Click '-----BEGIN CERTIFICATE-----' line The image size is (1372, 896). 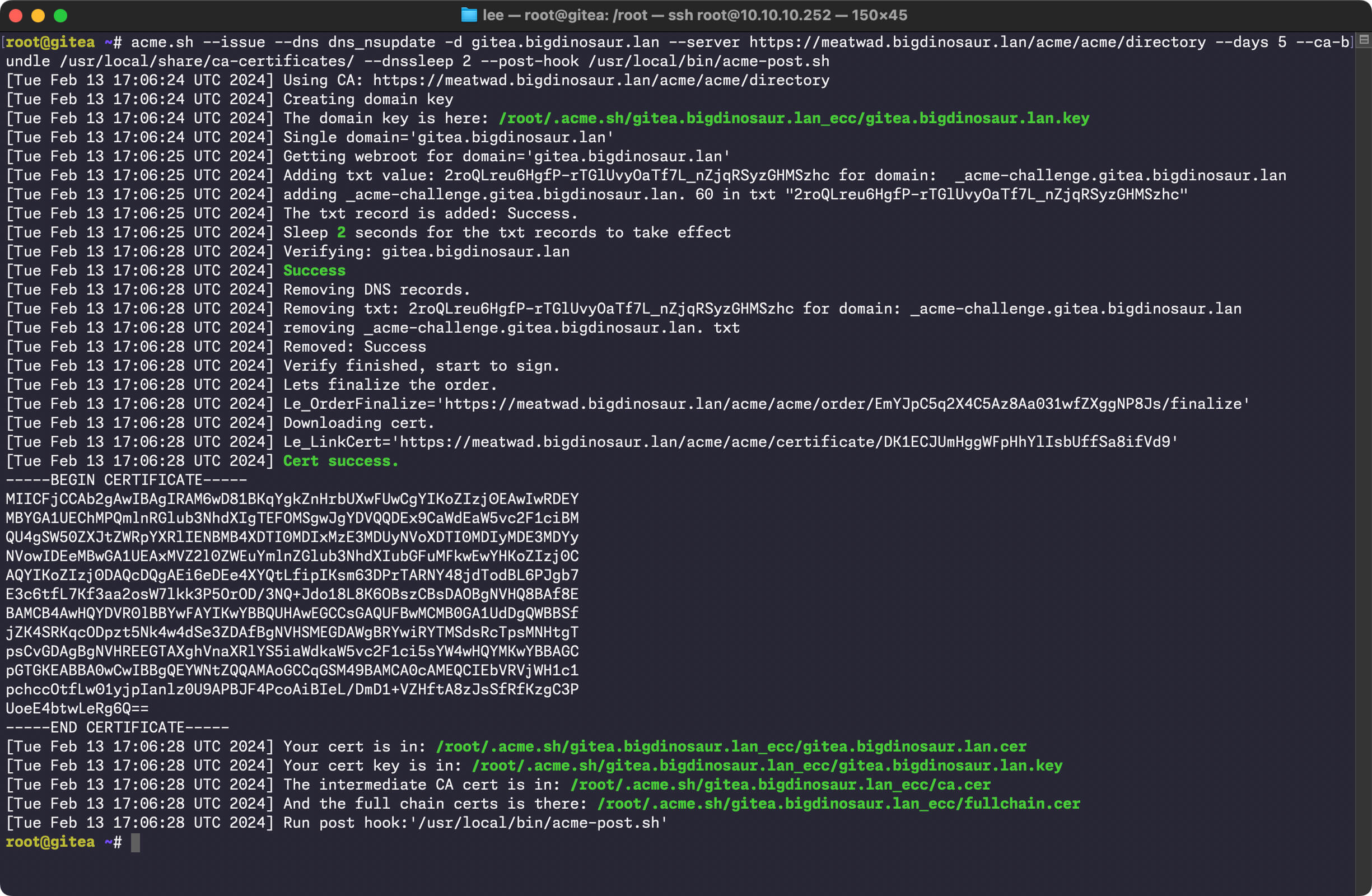tap(126, 480)
